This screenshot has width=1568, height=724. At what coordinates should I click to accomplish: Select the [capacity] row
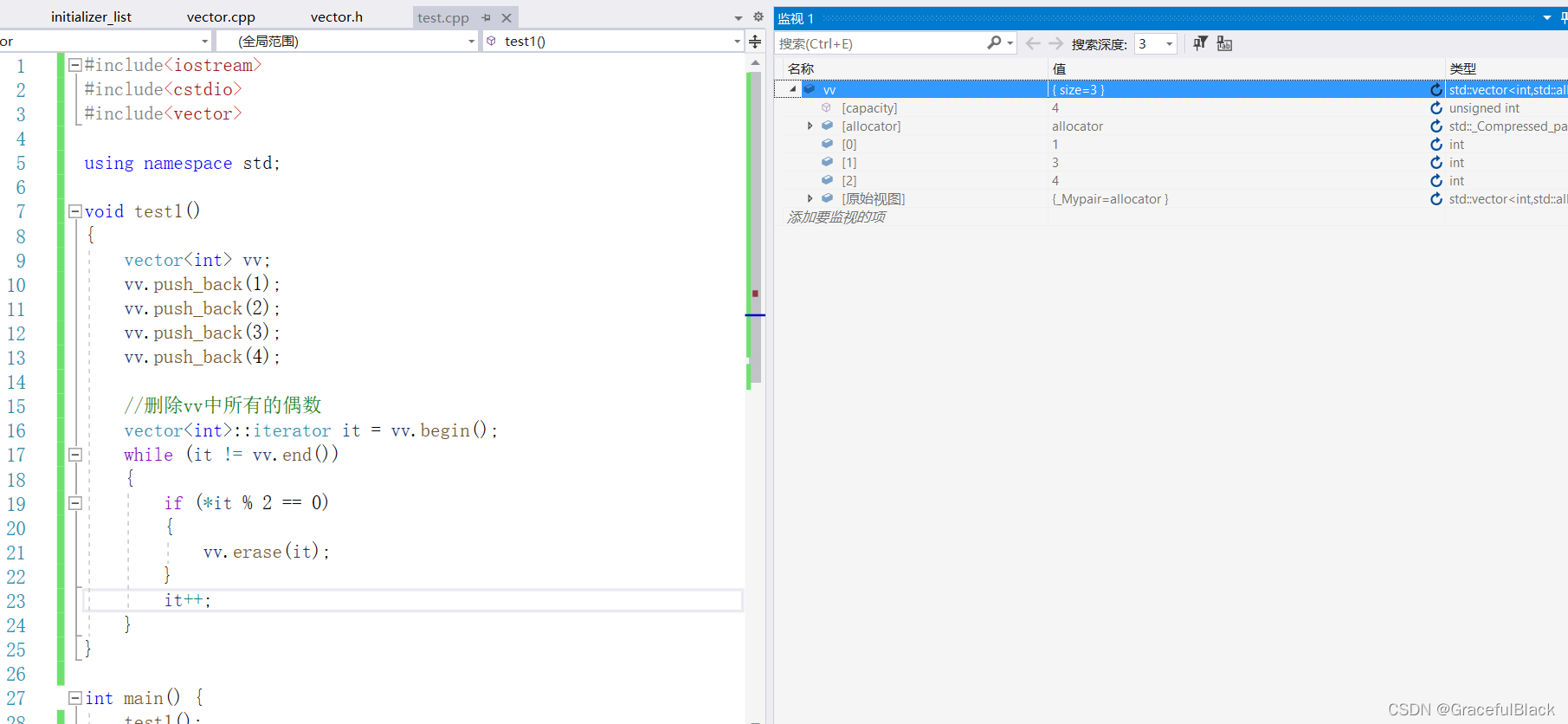1171,107
